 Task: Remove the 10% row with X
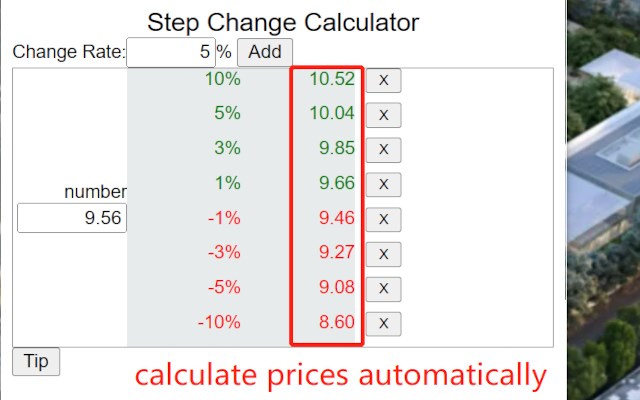point(383,80)
